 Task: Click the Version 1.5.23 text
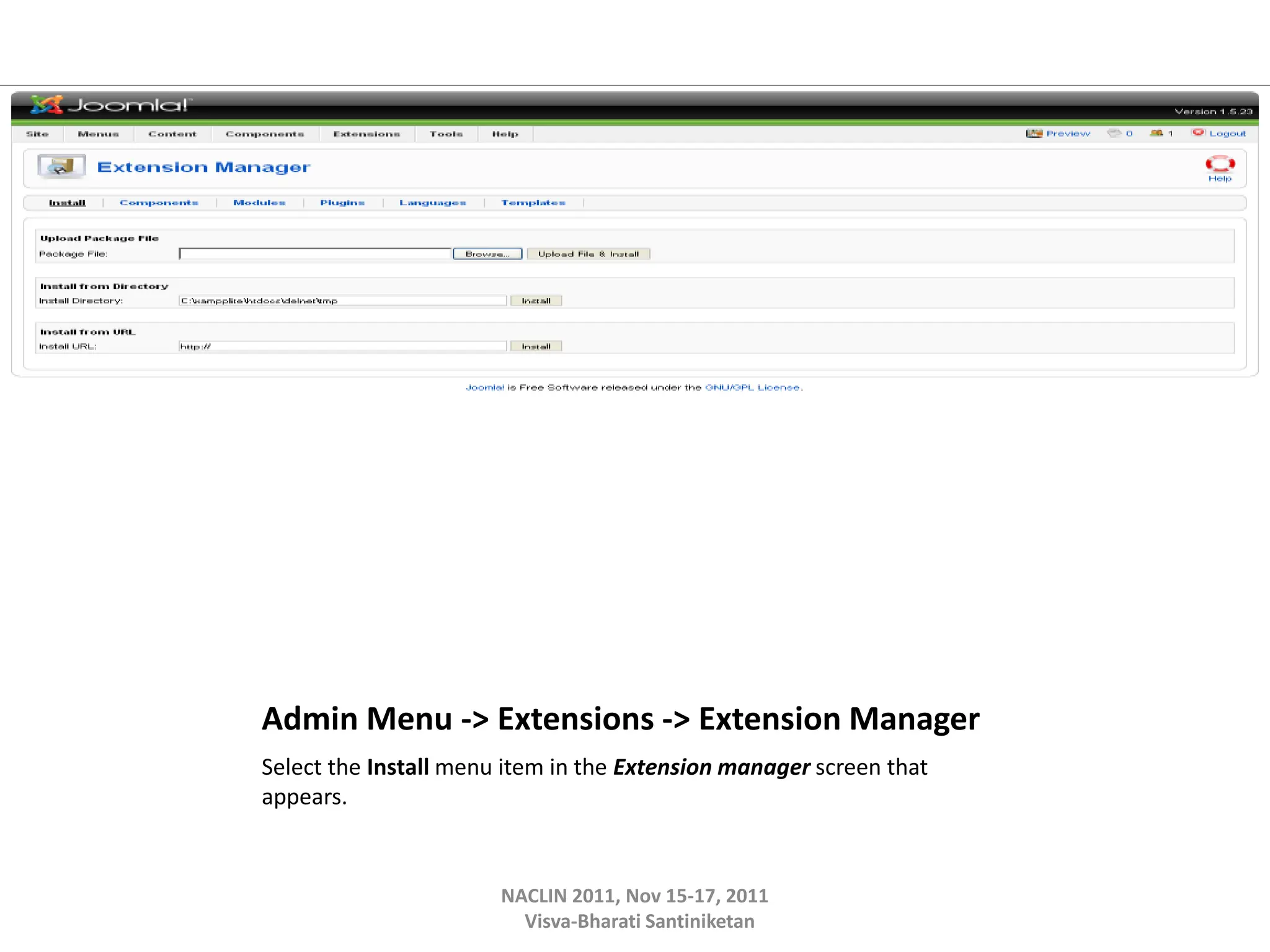click(1214, 112)
